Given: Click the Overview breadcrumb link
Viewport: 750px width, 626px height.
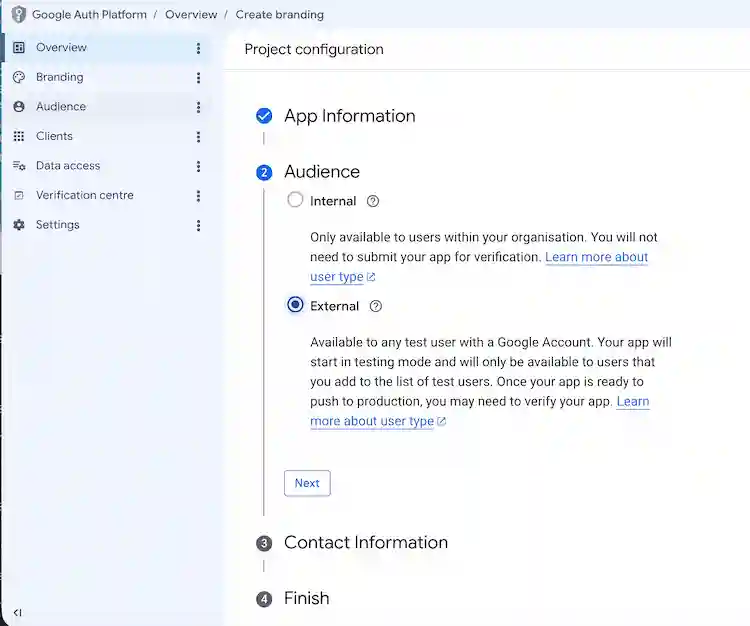Looking at the screenshot, I should click(191, 15).
